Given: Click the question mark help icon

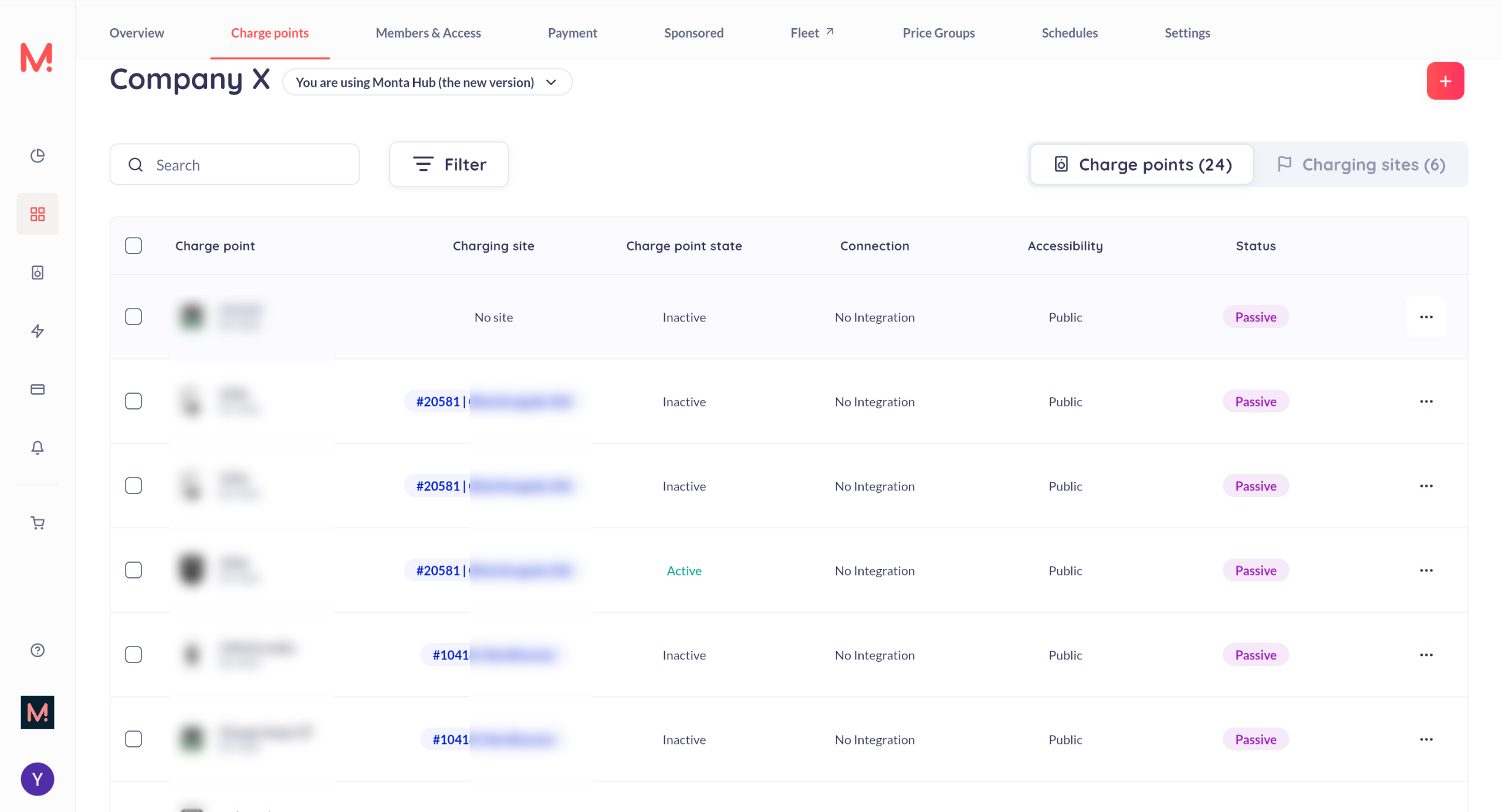Looking at the screenshot, I should point(38,650).
